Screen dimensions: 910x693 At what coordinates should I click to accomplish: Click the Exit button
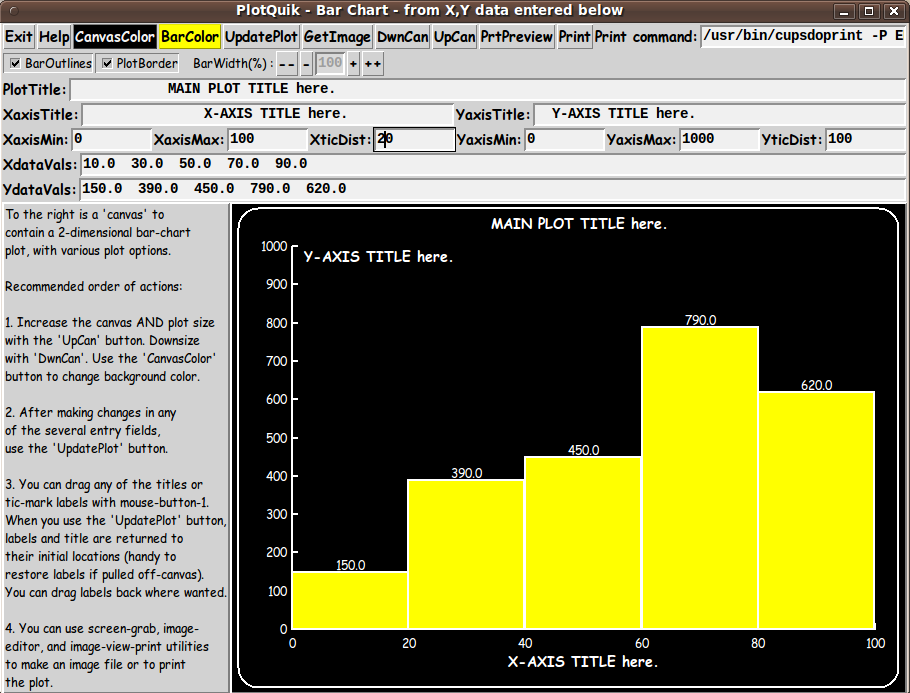(x=19, y=37)
